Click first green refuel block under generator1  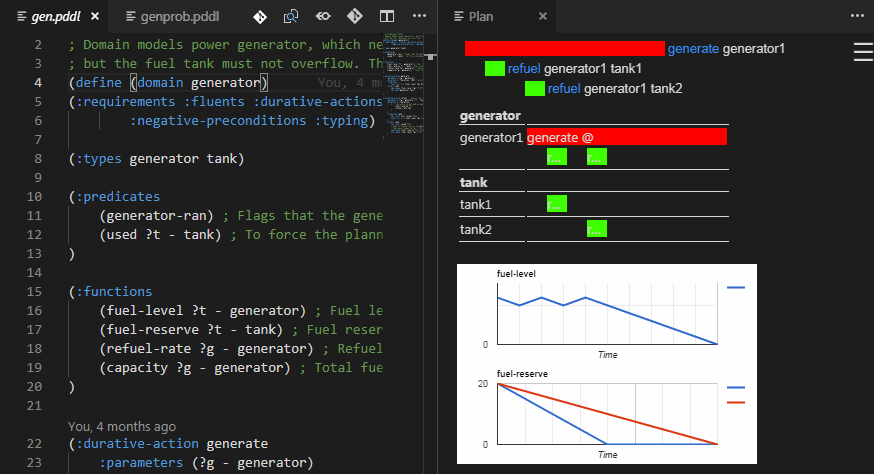tap(557, 157)
